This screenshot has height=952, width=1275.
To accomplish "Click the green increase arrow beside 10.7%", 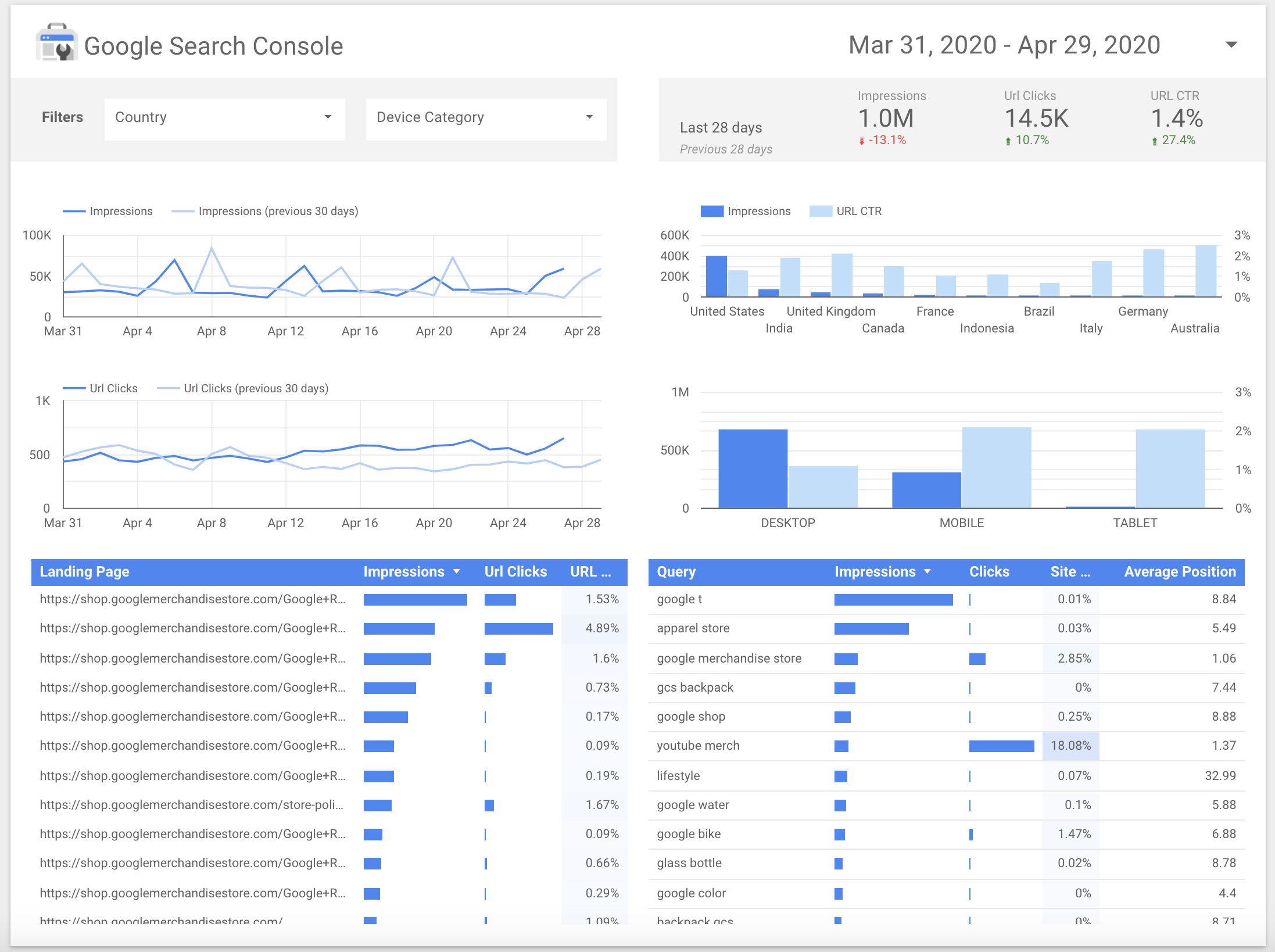I will 1009,139.
